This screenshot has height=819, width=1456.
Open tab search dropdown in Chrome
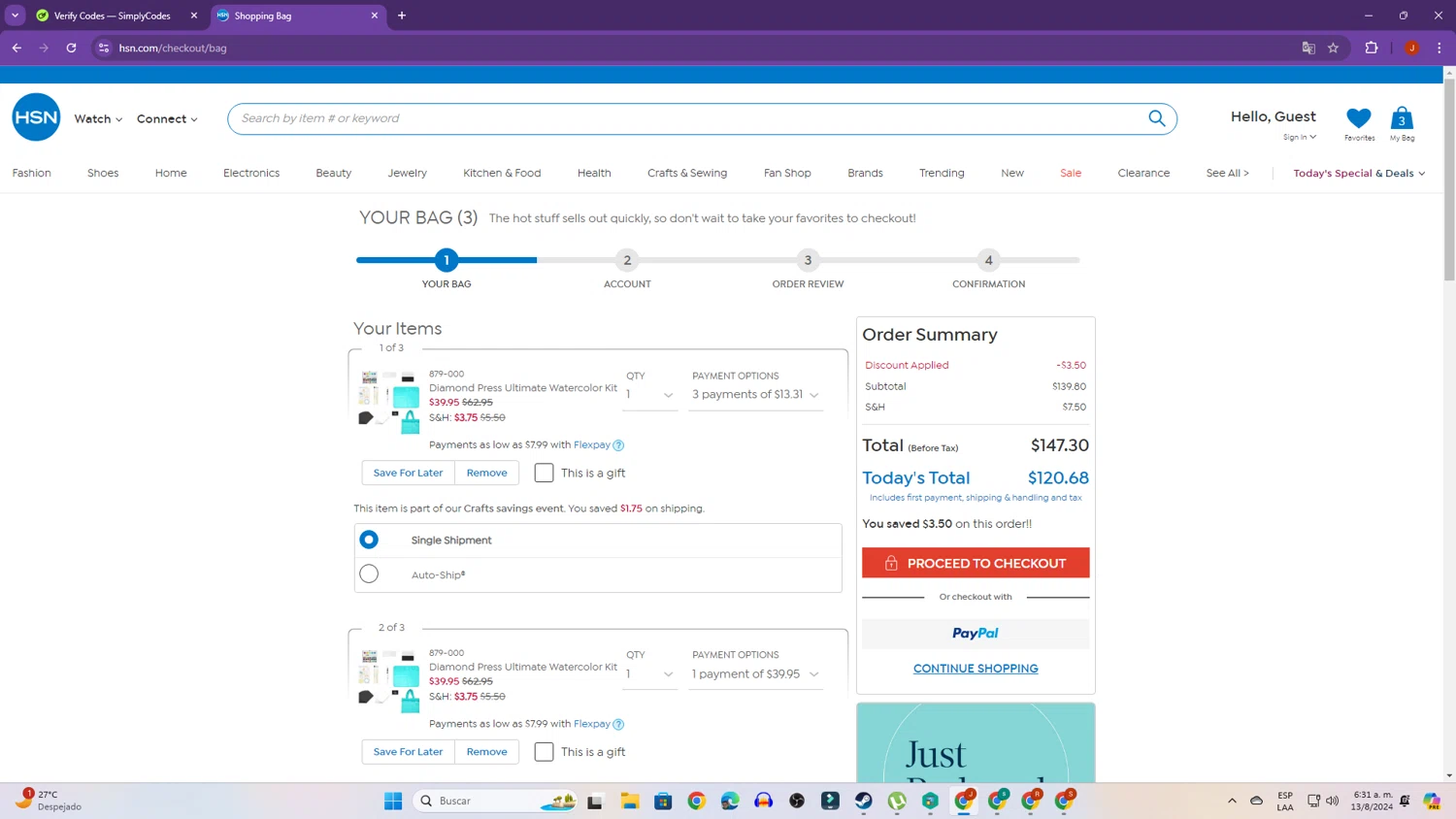click(x=15, y=16)
